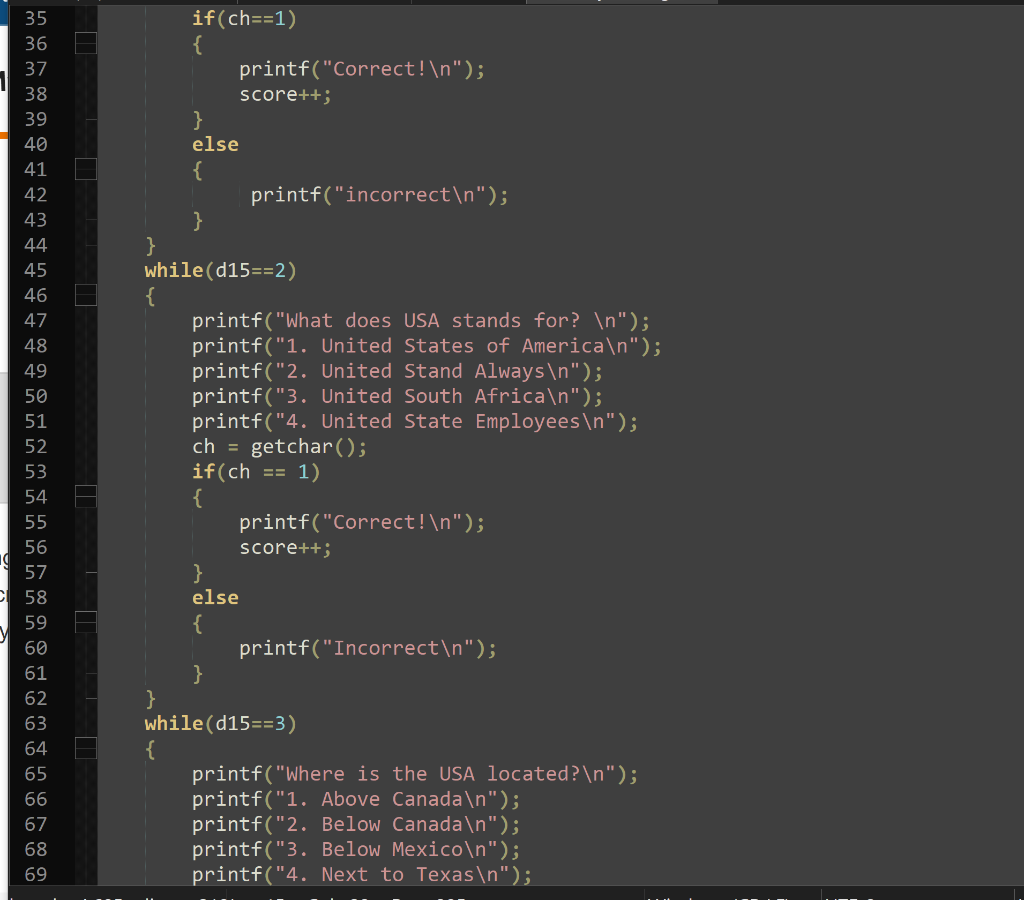
Task: Collapse the code block at line 36
Action: [86, 43]
